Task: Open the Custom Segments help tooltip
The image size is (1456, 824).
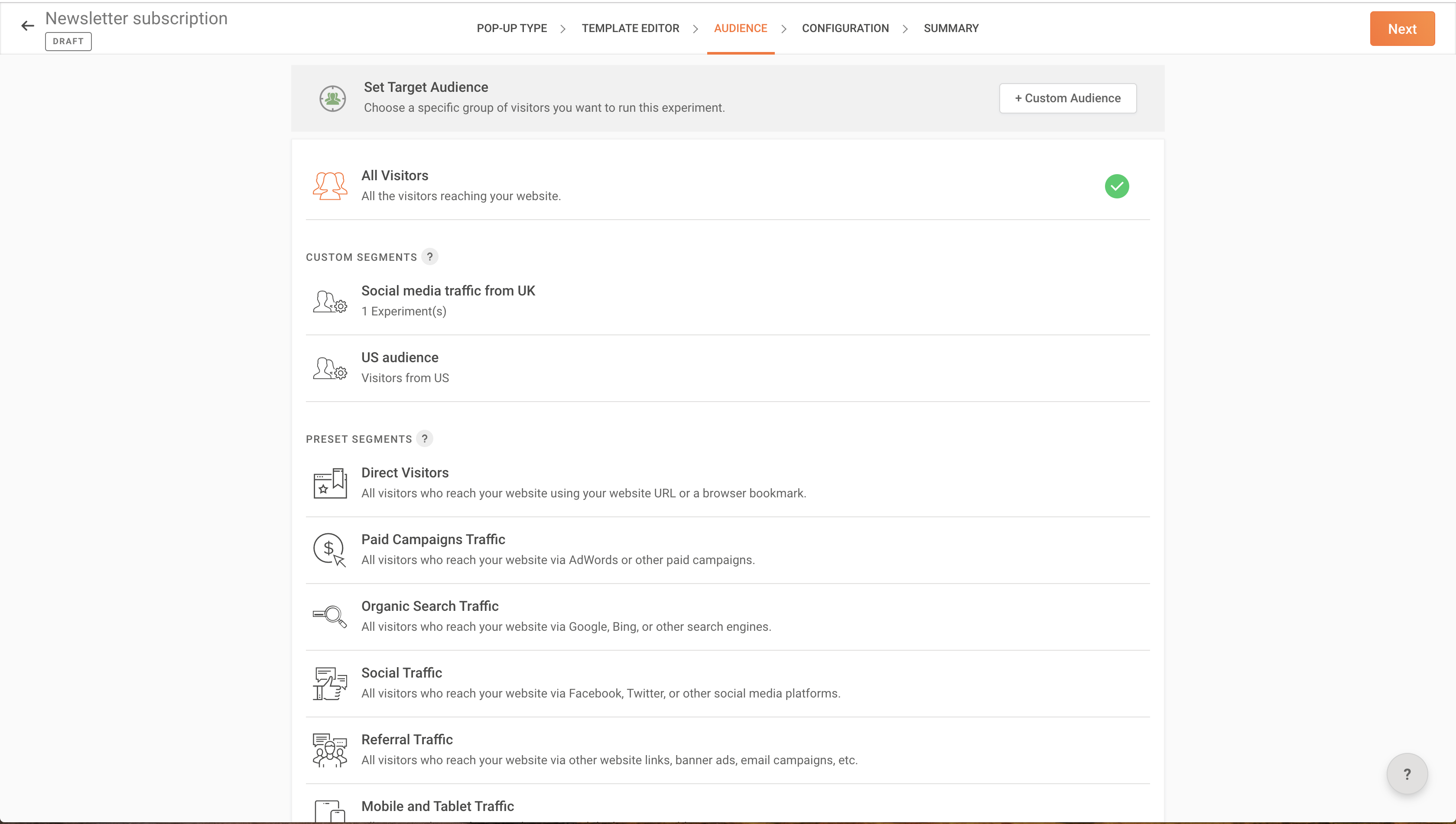Action: click(430, 257)
